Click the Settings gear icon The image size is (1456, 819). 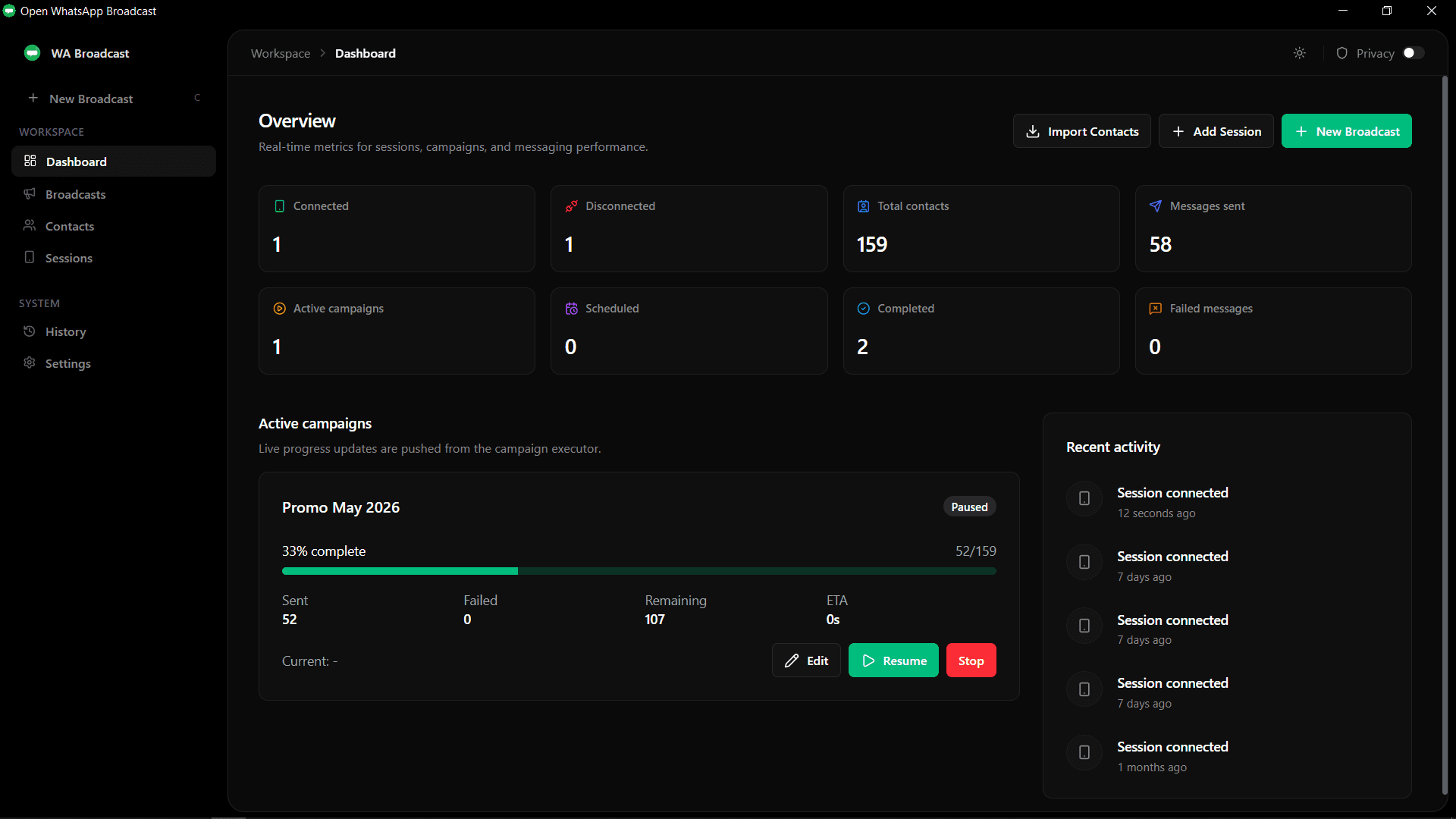pyautogui.click(x=30, y=362)
